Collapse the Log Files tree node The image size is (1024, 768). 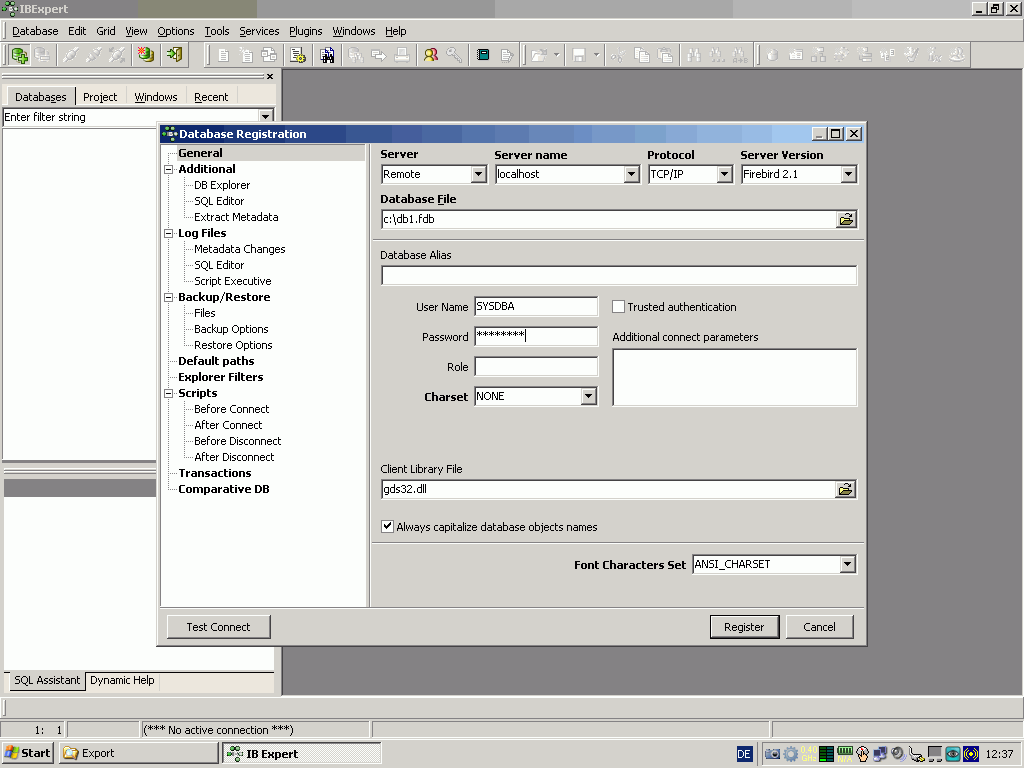point(168,233)
